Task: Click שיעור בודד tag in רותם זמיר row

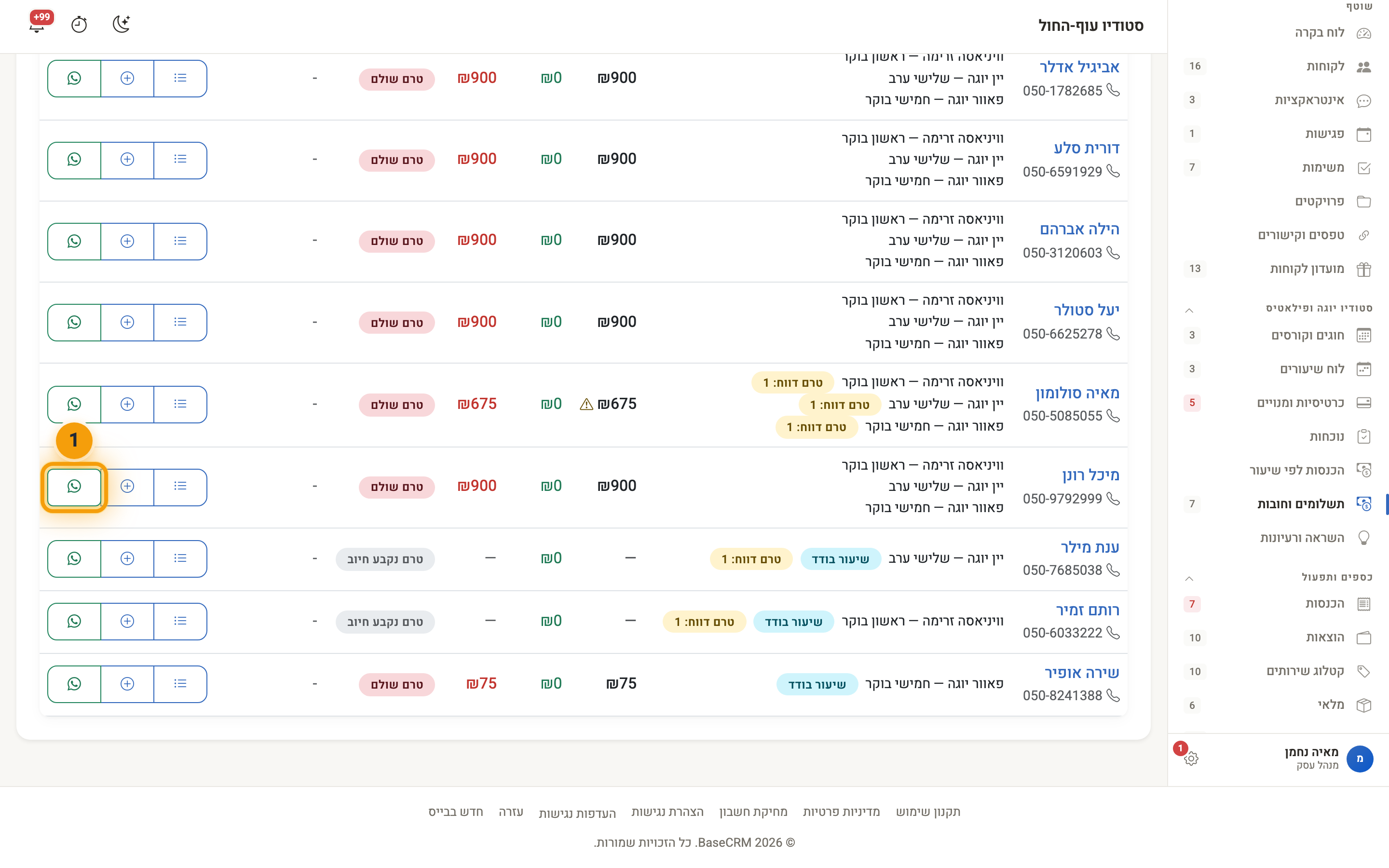Action: (x=793, y=622)
